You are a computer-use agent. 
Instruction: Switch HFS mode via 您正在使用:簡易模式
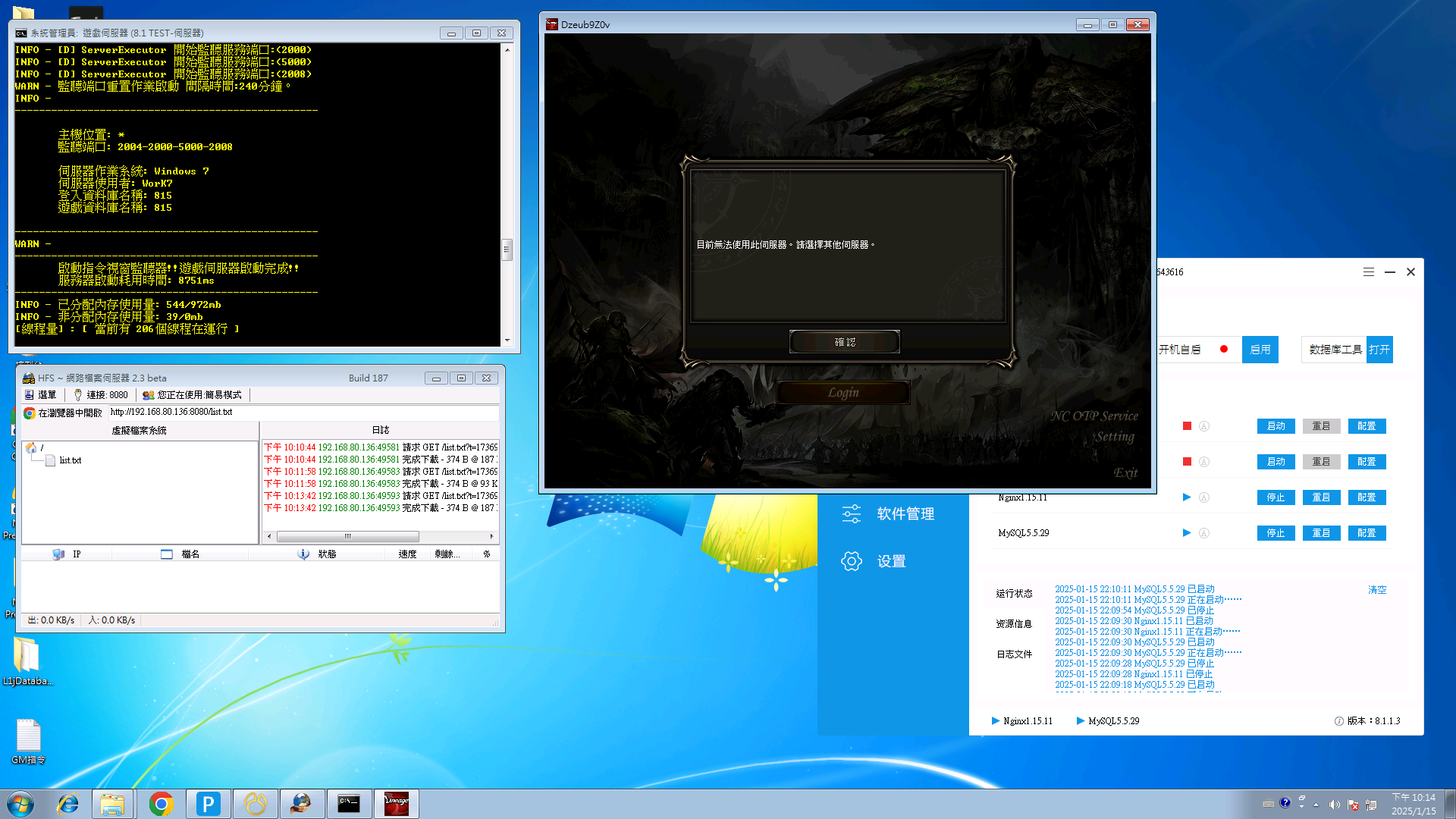tap(193, 395)
